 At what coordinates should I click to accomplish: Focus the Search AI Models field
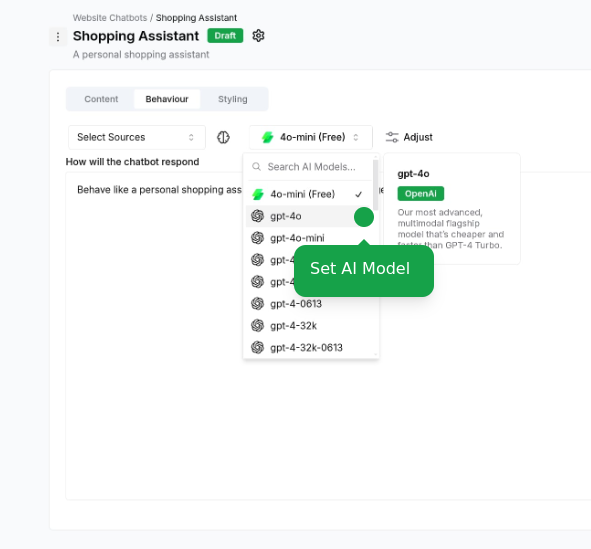tap(311, 167)
